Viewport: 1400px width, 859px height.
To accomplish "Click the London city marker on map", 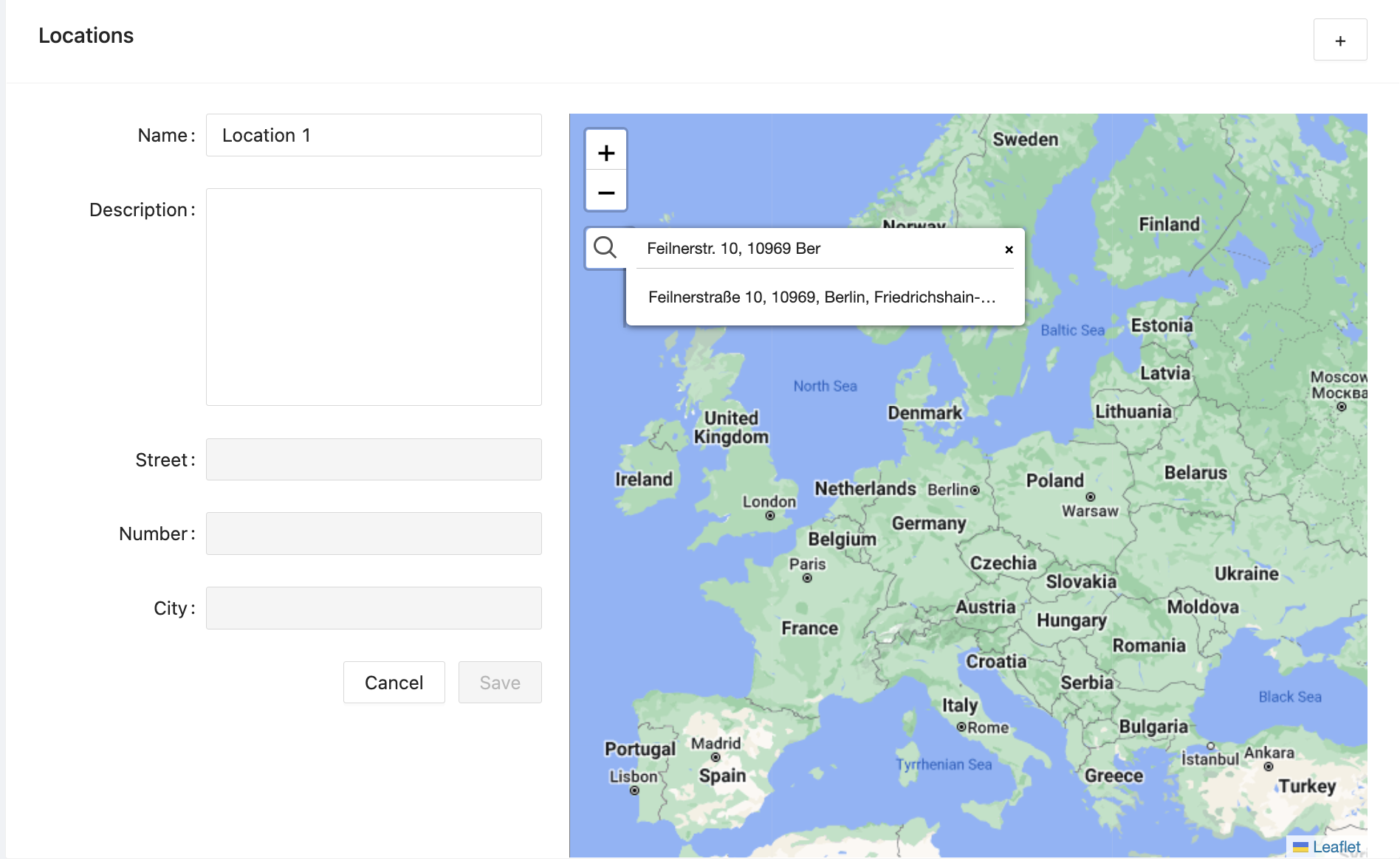I will click(770, 516).
